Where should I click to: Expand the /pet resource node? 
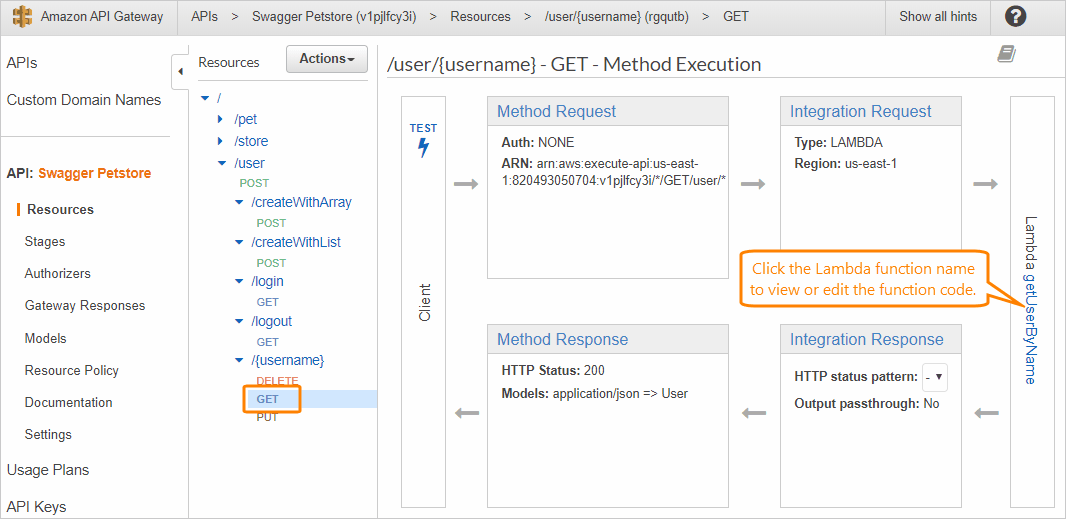[221, 119]
